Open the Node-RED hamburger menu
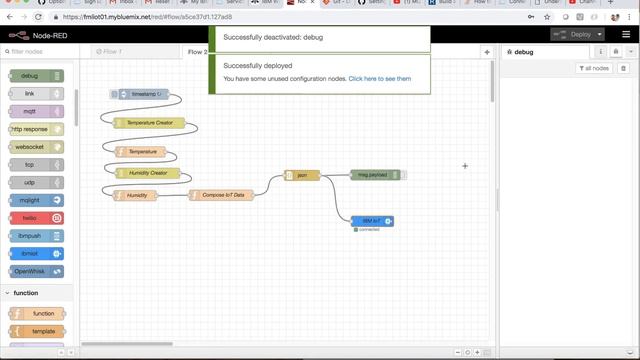Screen dimensions: 640x360 [626, 35]
